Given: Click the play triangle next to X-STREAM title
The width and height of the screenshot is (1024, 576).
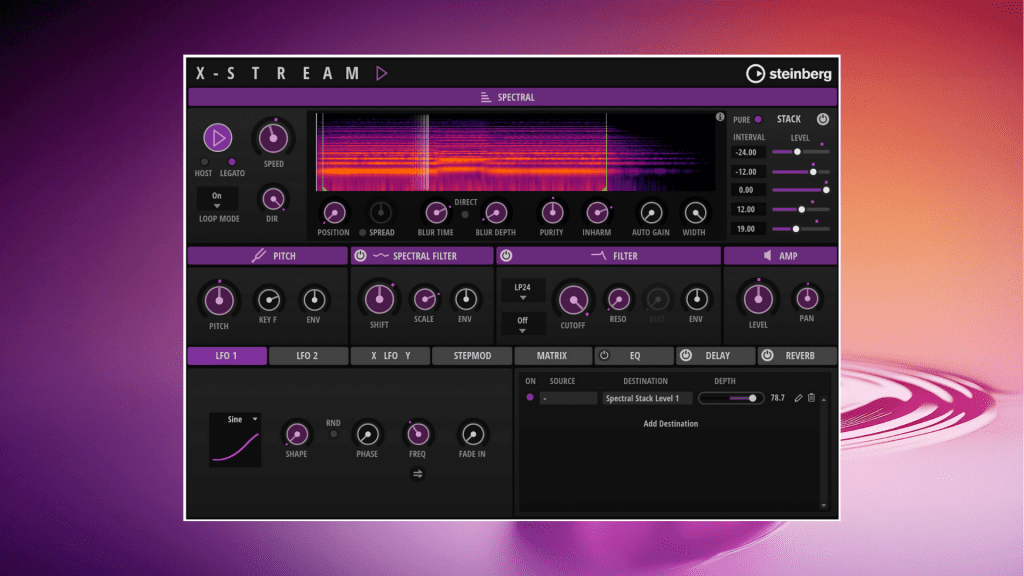Looking at the screenshot, I should [381, 73].
